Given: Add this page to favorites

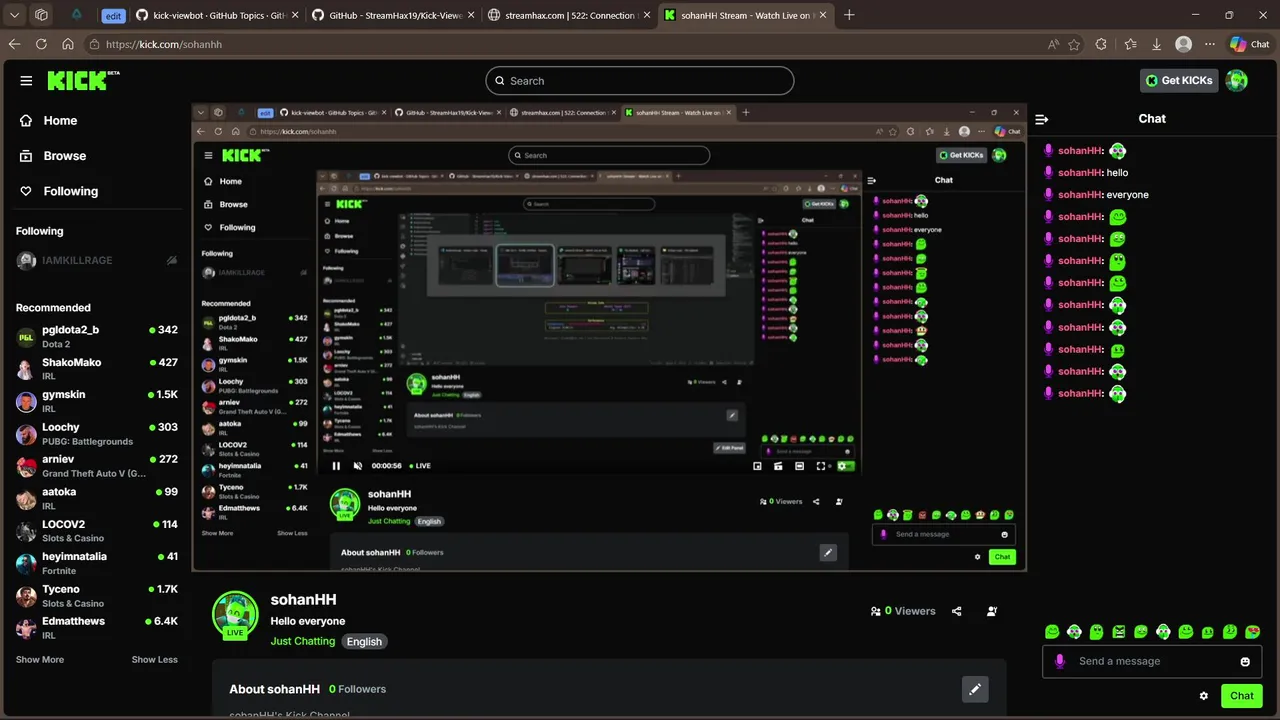Looking at the screenshot, I should tap(1074, 44).
